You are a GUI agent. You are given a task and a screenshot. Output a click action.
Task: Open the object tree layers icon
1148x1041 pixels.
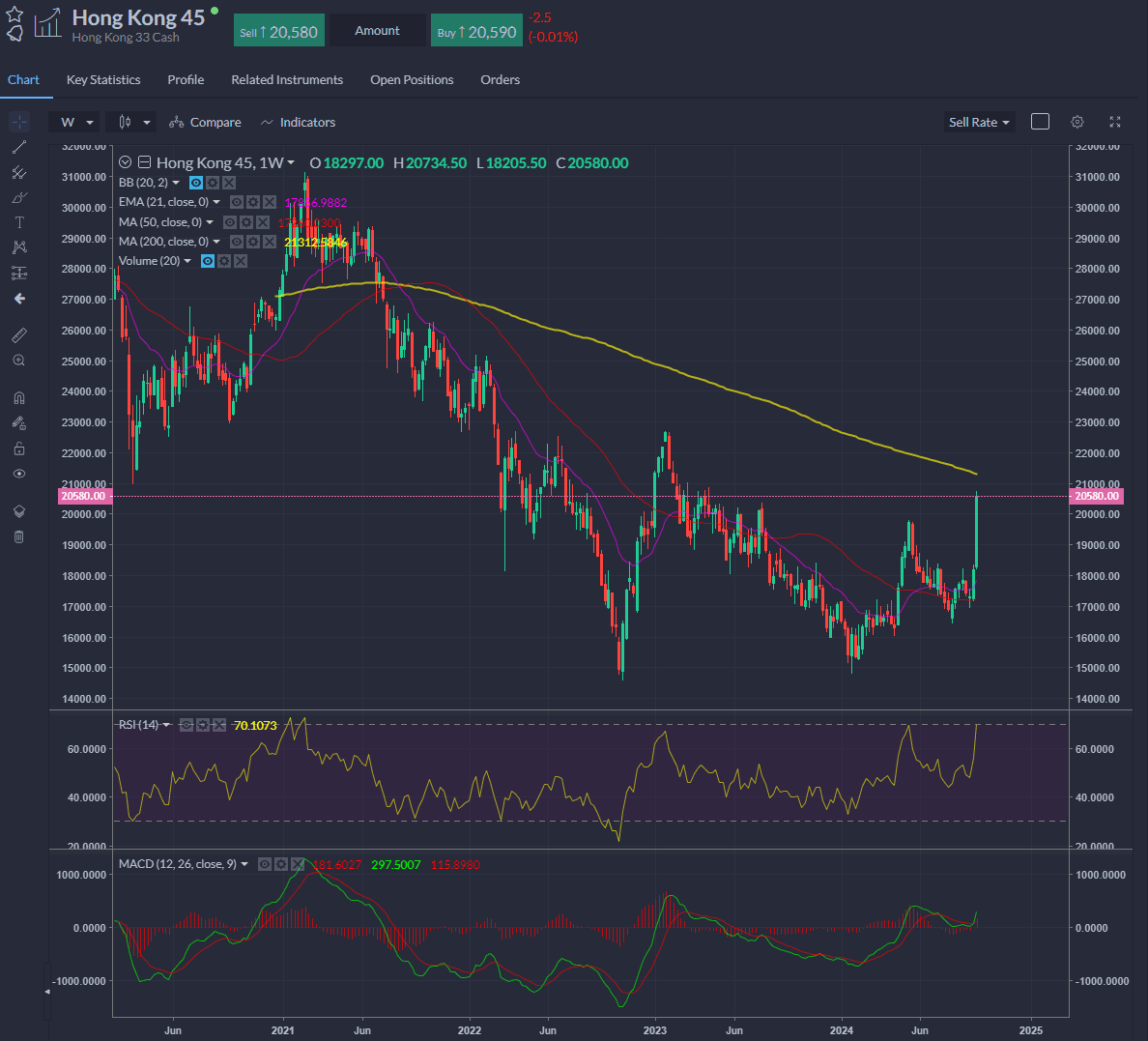(19, 511)
